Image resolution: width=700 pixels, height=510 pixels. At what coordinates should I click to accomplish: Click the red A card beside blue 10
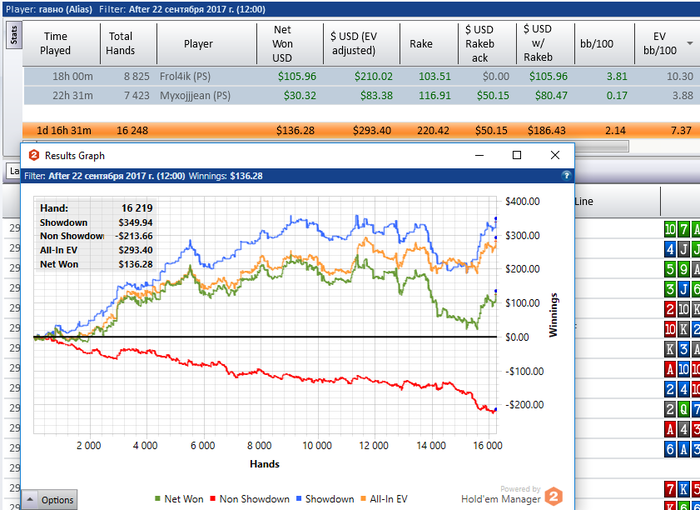click(x=670, y=369)
